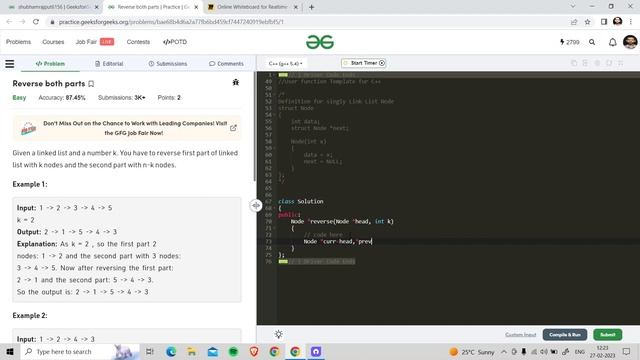Open the Job Fair banner external link

click(233, 128)
